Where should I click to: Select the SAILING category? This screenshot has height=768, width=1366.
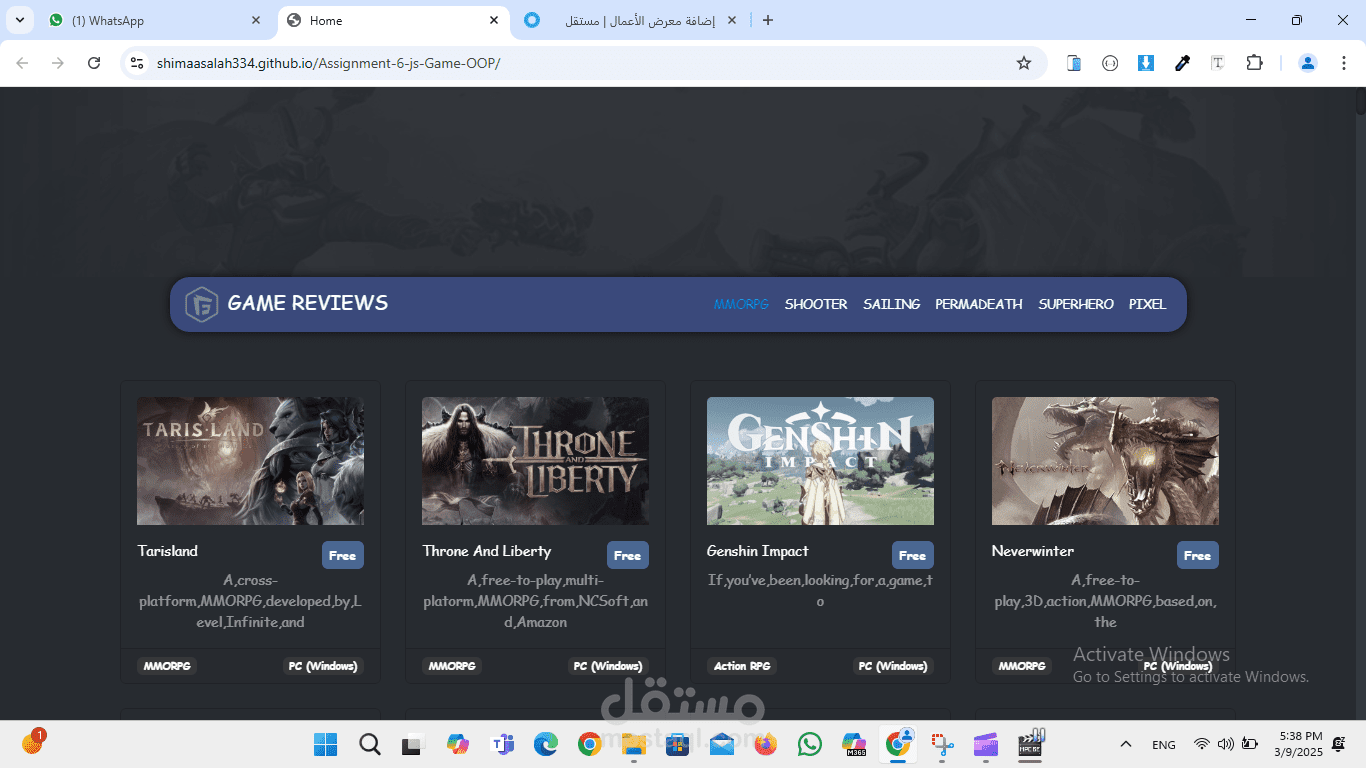[x=892, y=304]
